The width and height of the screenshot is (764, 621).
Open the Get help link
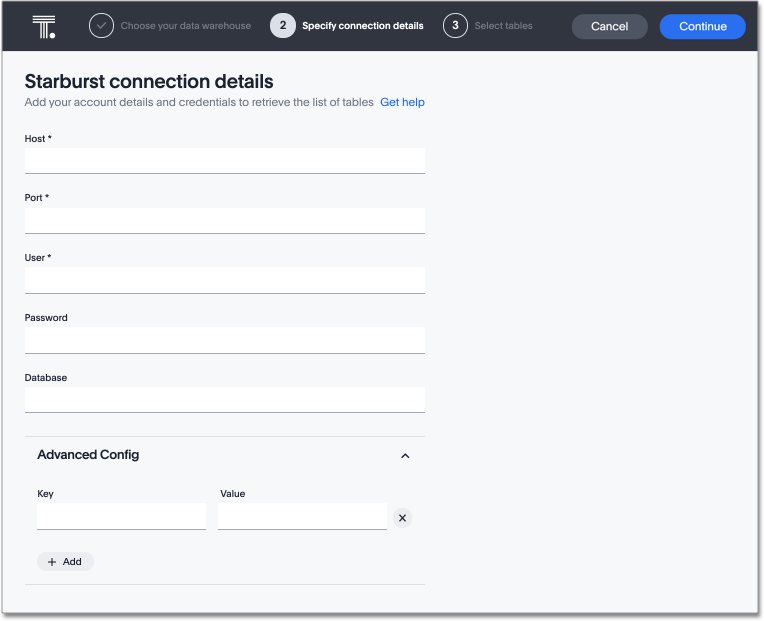[x=402, y=102]
